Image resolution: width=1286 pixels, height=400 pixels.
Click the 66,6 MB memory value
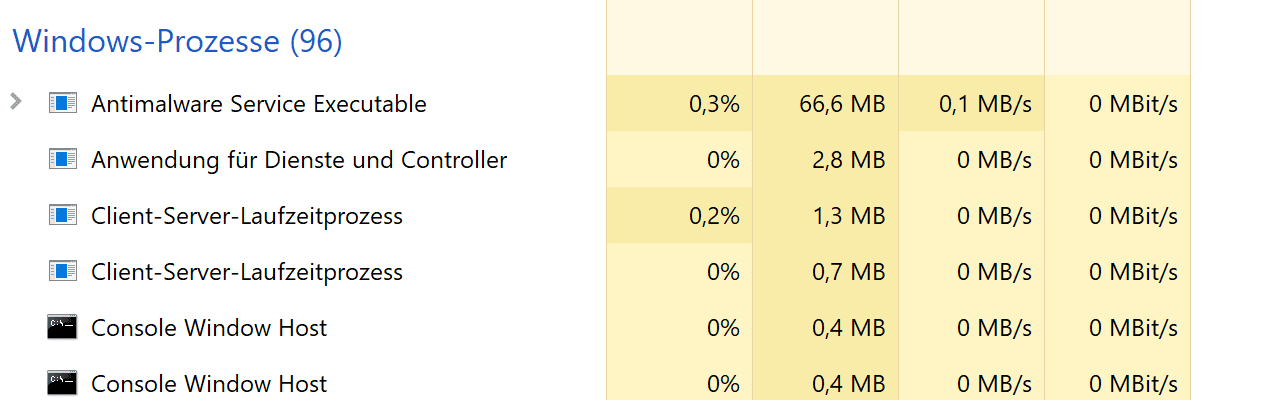pos(842,104)
